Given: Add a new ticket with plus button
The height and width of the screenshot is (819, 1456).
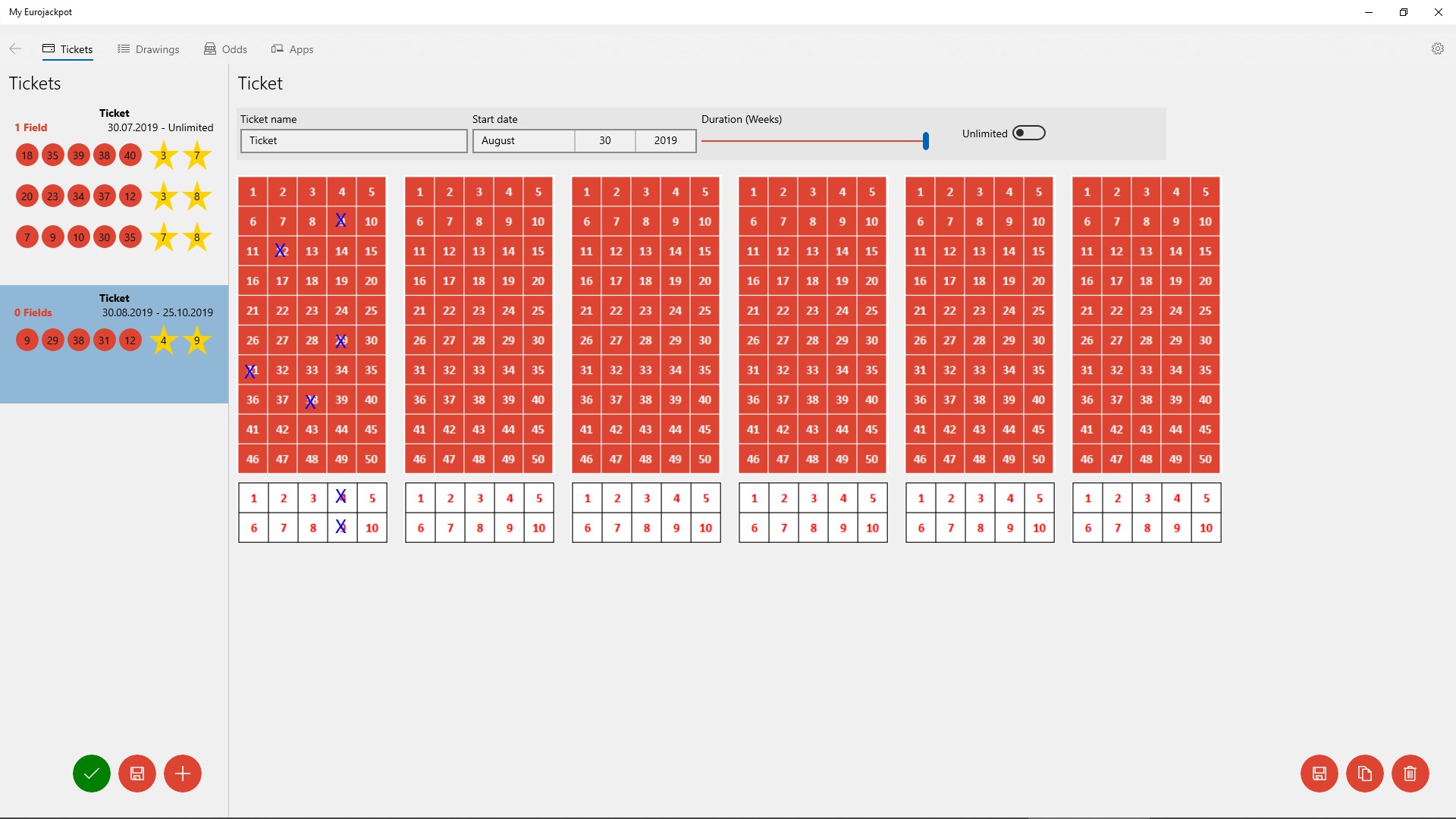Looking at the screenshot, I should tap(183, 773).
